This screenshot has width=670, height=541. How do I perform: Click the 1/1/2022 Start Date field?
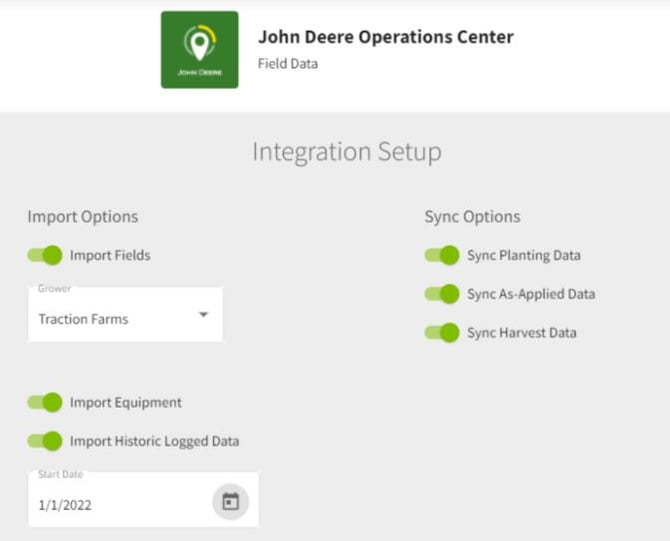click(65, 505)
